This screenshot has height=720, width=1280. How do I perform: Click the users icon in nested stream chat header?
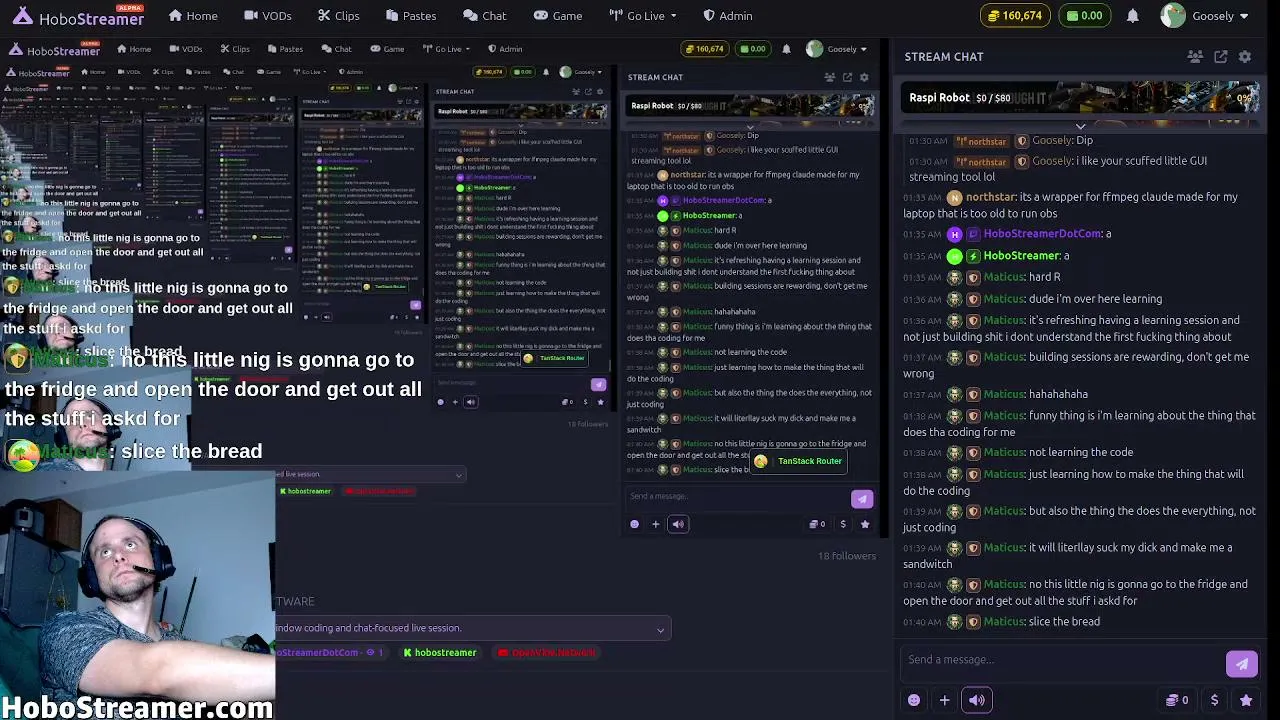[x=829, y=77]
